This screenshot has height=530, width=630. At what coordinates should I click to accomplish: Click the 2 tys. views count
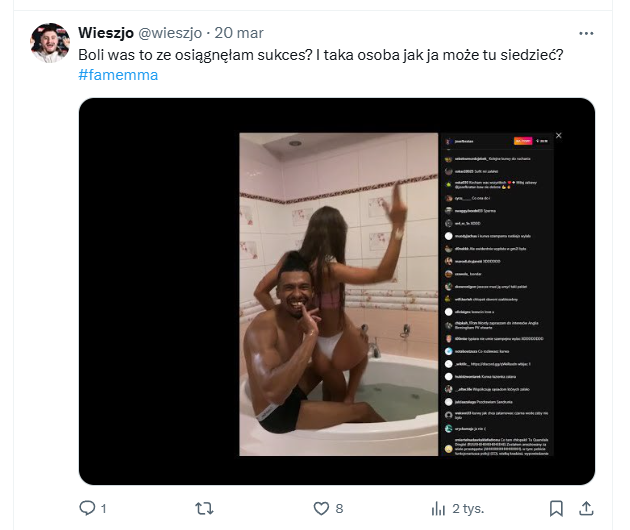click(x=466, y=508)
